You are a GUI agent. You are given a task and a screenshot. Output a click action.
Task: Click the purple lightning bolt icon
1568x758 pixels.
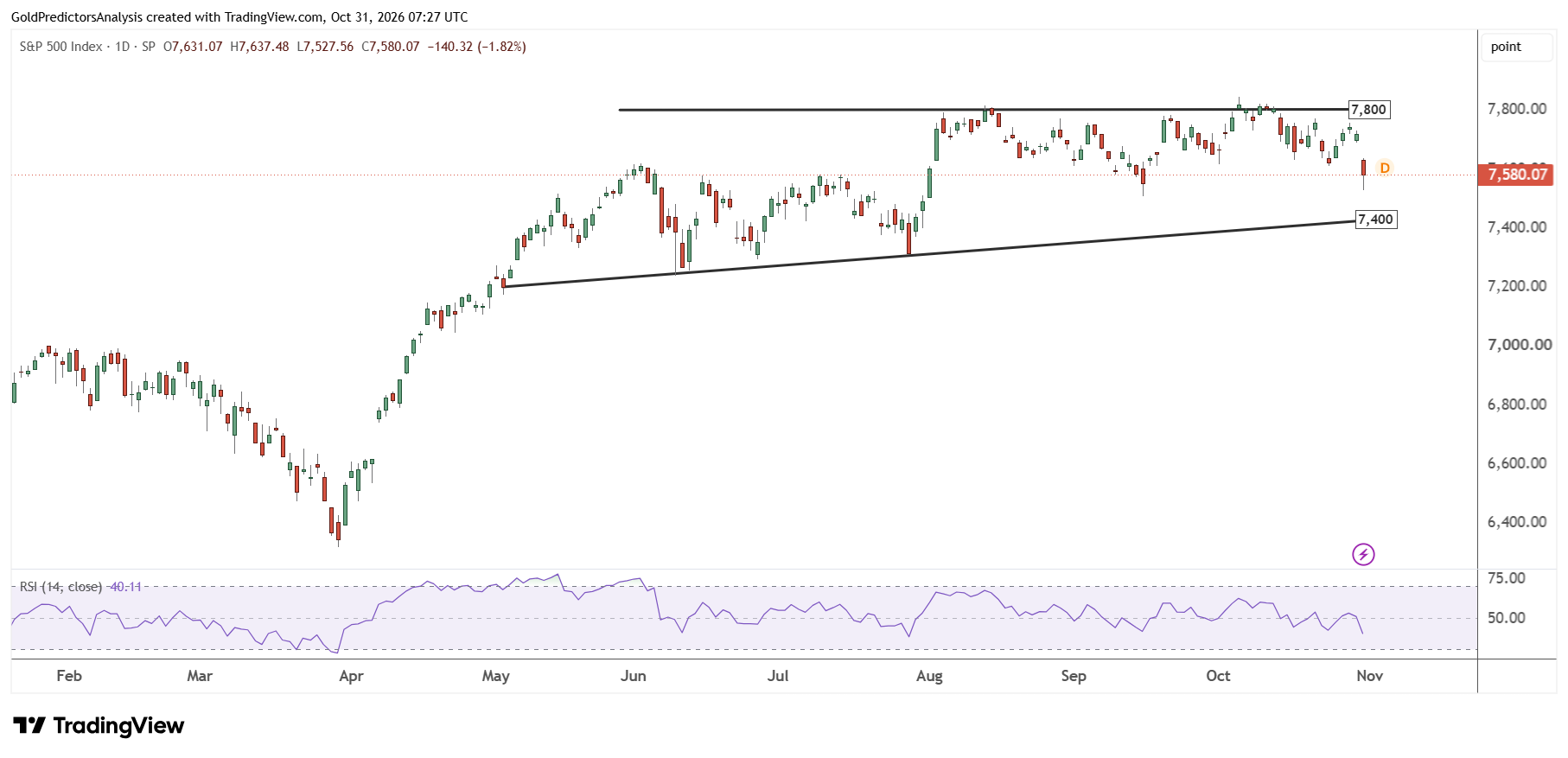1363,554
